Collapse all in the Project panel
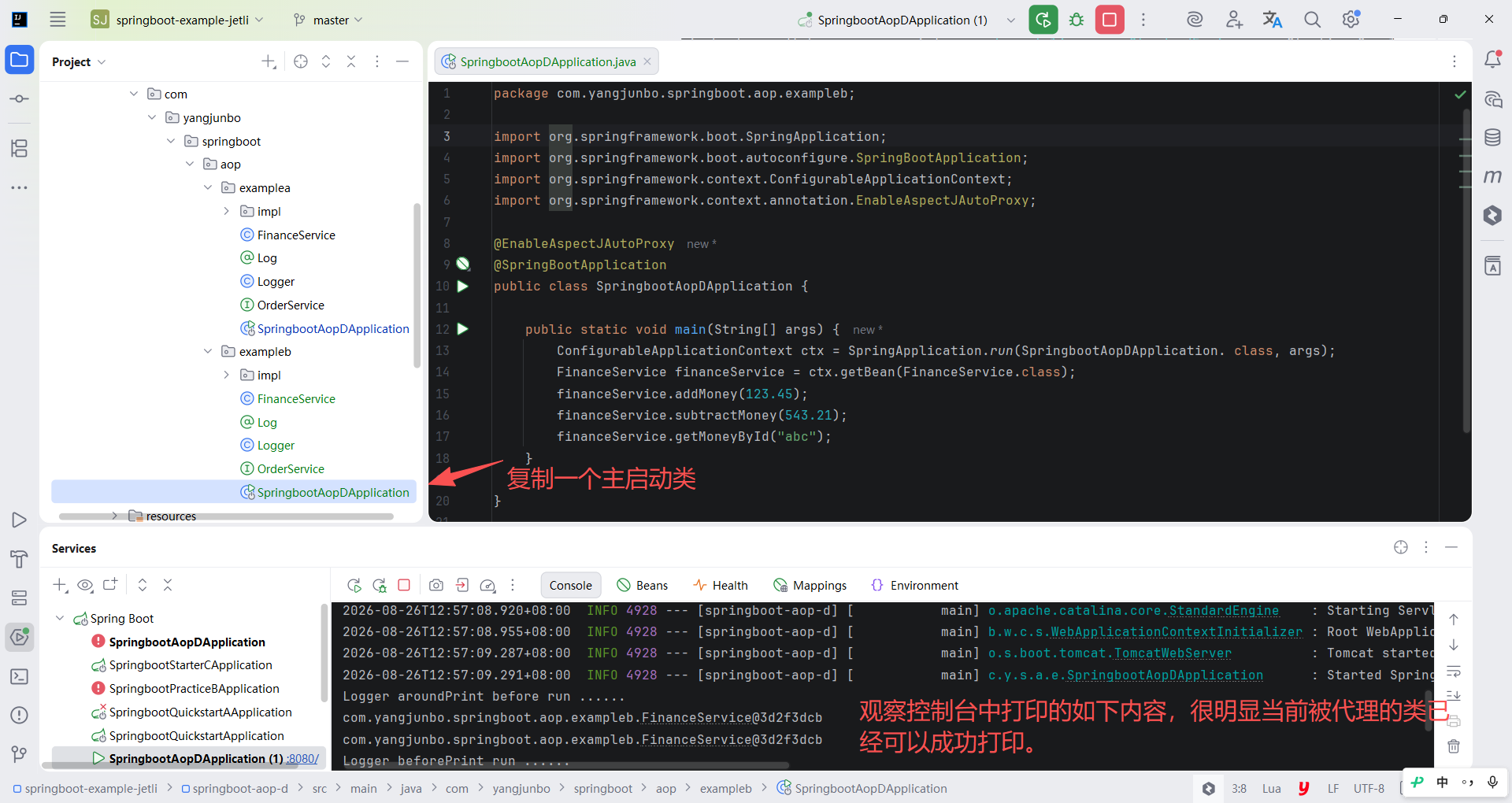The width and height of the screenshot is (1512, 803). click(351, 61)
